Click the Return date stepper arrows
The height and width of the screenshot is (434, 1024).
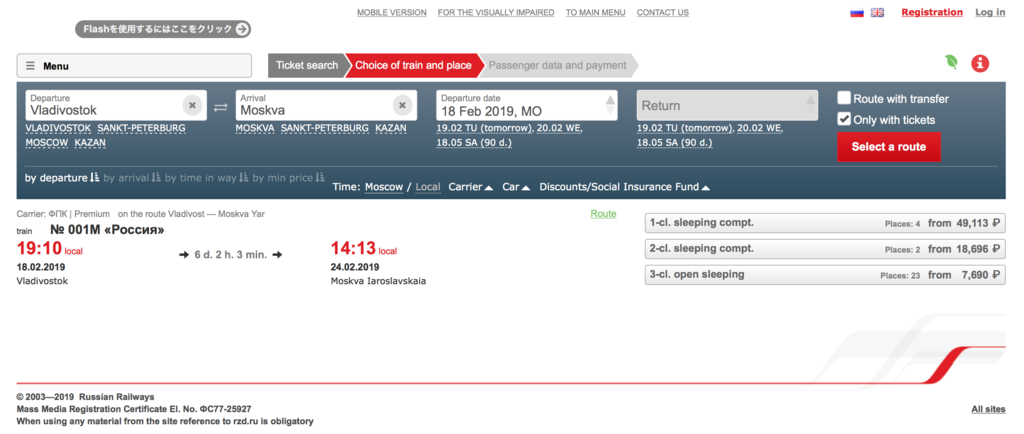[810, 105]
